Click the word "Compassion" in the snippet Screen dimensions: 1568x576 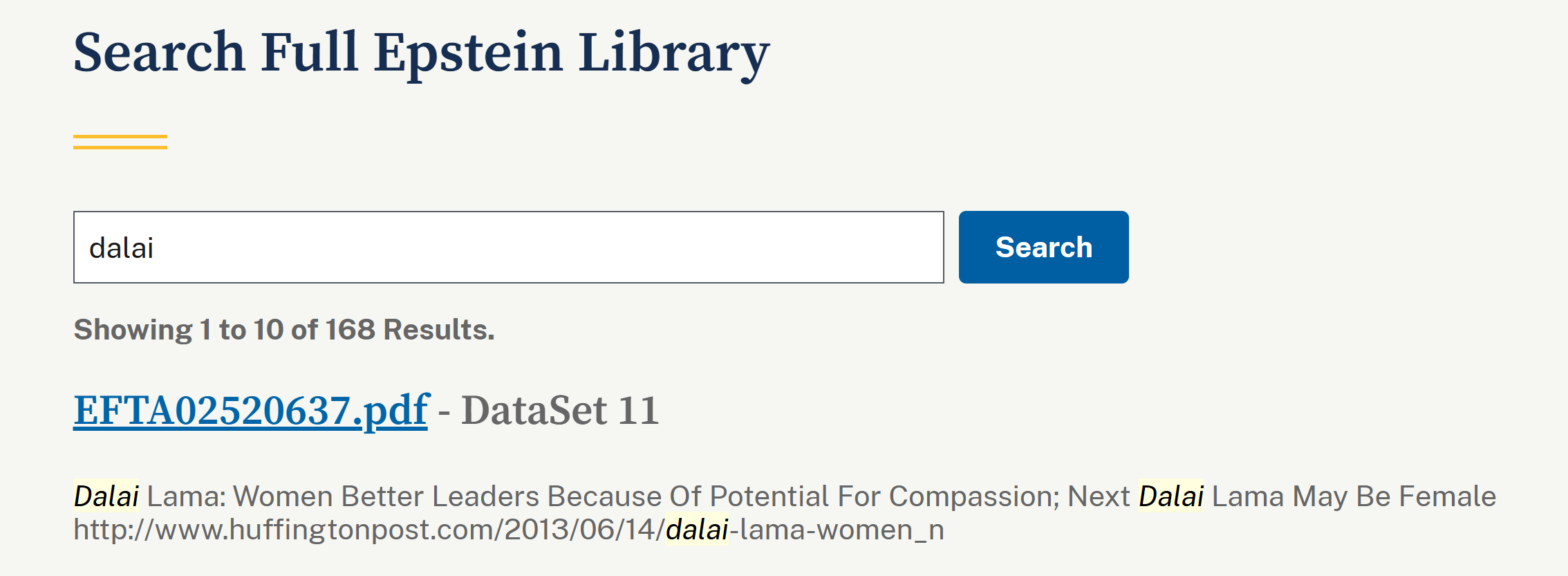(973, 496)
